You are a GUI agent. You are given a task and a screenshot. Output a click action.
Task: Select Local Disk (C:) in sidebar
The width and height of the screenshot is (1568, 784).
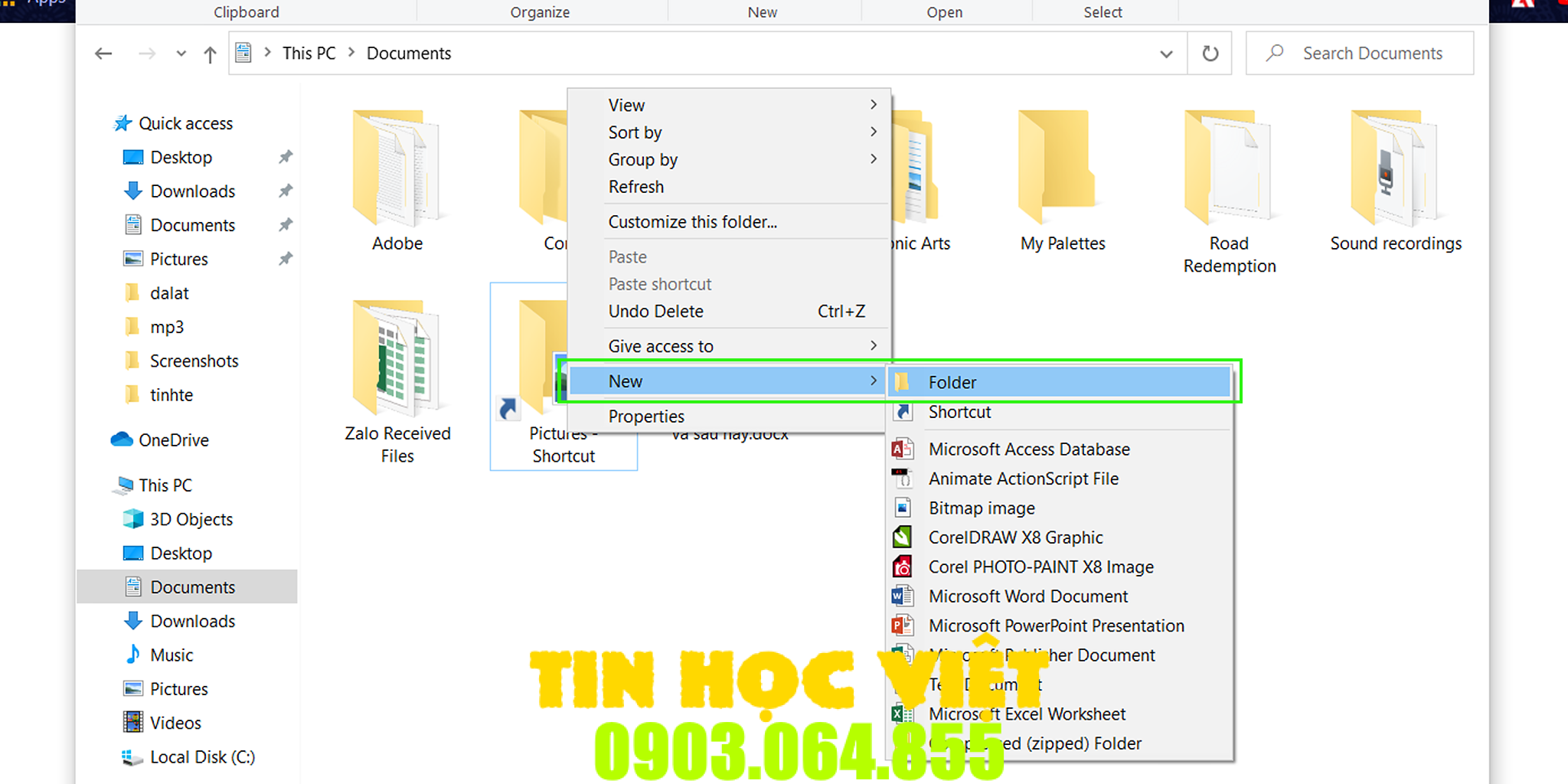coord(202,757)
